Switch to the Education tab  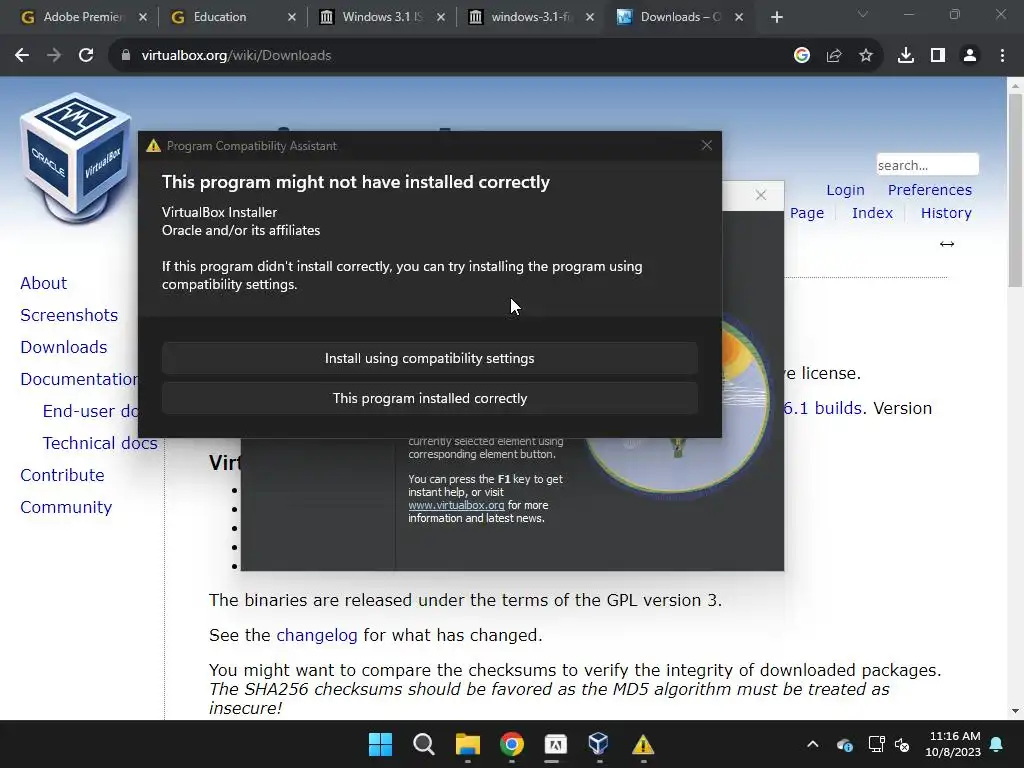coord(222,17)
